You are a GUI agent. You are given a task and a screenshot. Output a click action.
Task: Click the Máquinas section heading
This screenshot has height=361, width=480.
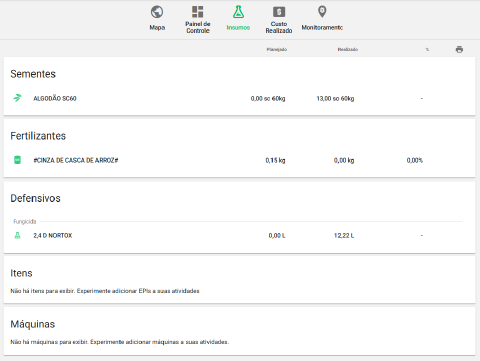[33, 324]
